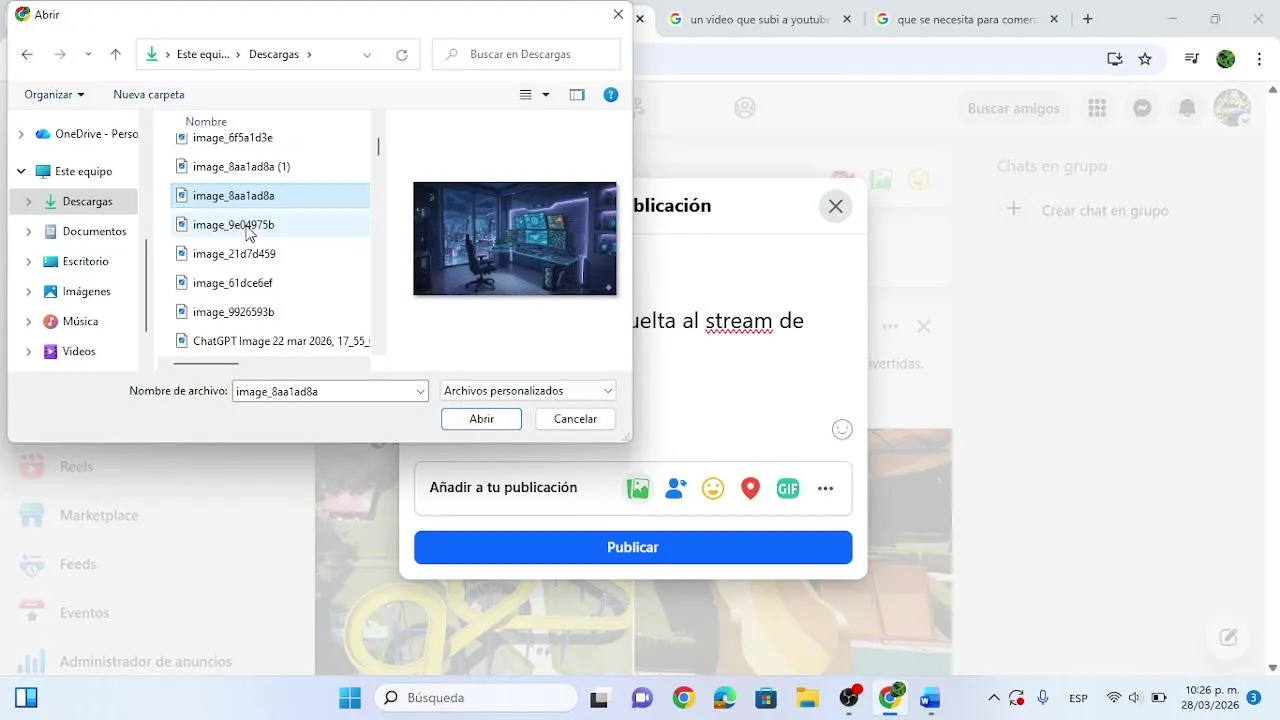Click the Cancelar button

tap(575, 419)
